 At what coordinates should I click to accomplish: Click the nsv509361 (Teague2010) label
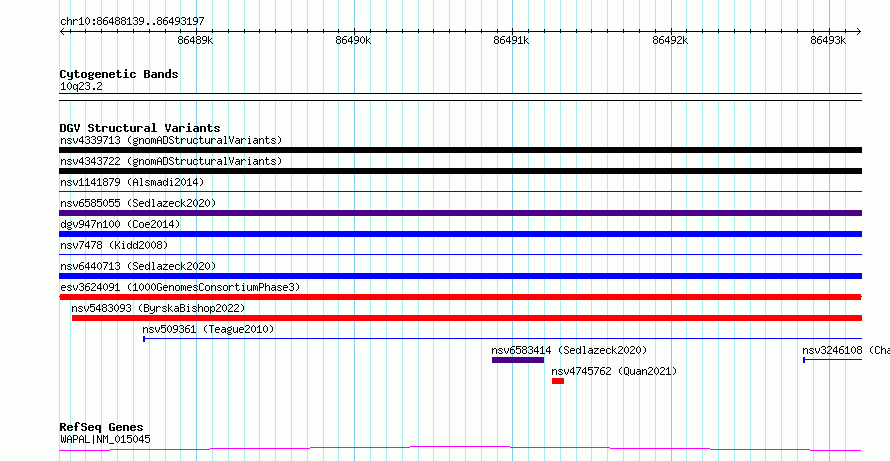(208, 329)
